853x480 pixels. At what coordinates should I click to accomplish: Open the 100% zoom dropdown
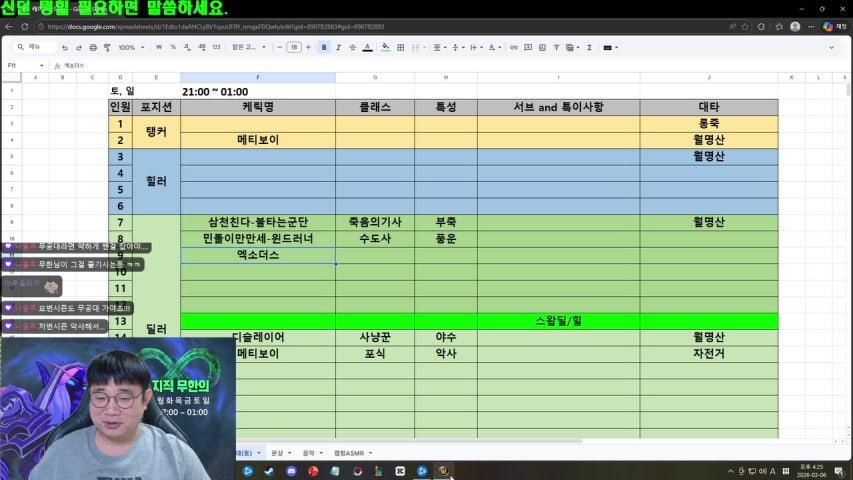tap(131, 48)
